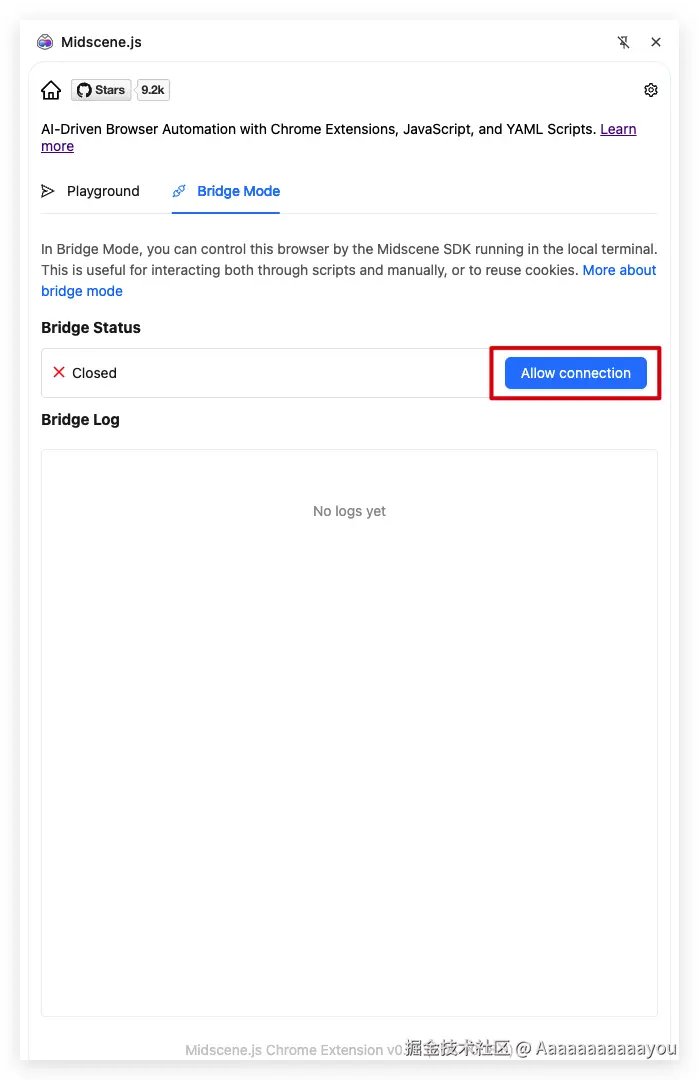699x1080 pixels.
Task: Click the unpin panel icon
Action: pos(624,42)
